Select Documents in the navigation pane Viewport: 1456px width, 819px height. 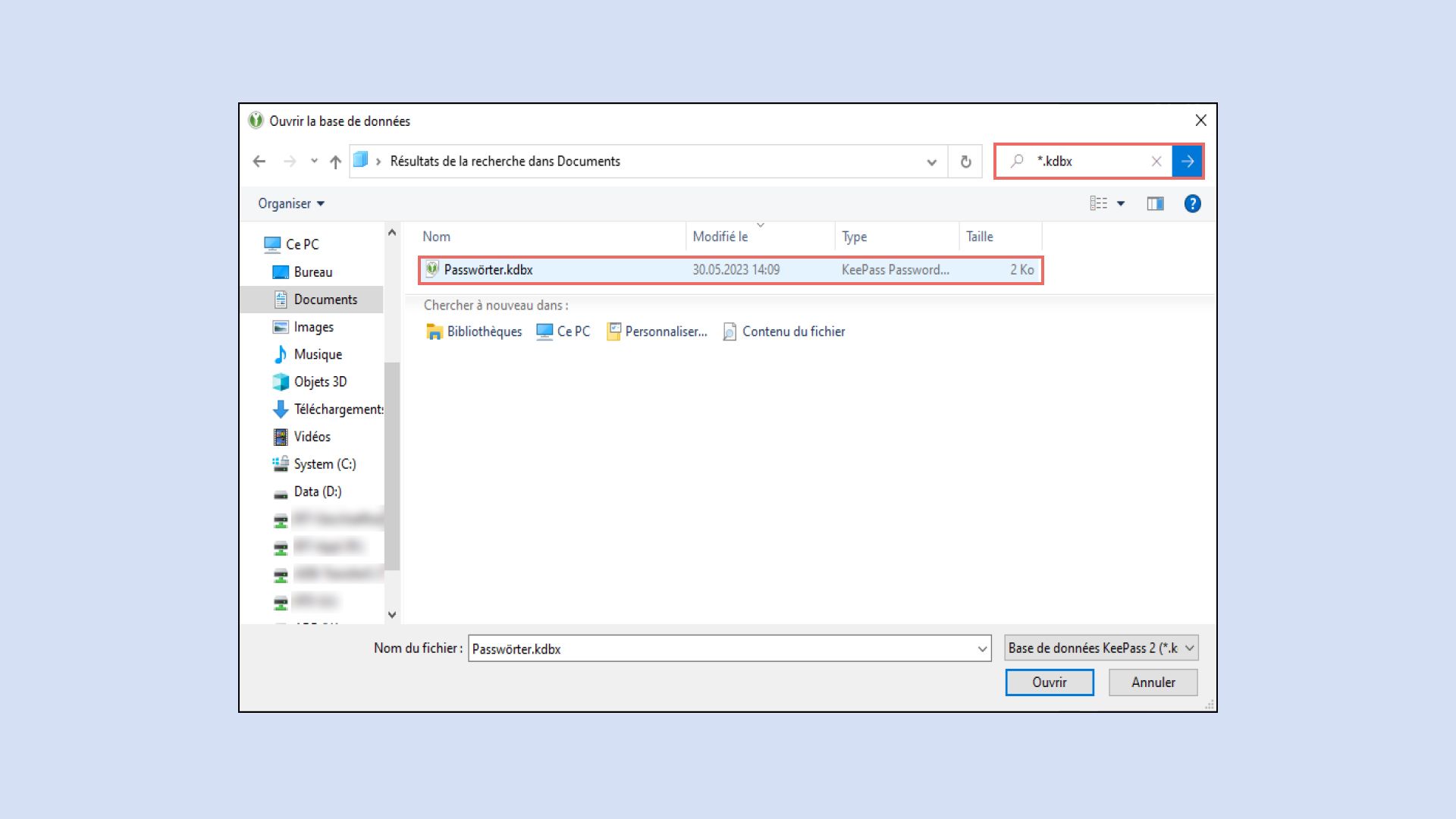coord(325,299)
